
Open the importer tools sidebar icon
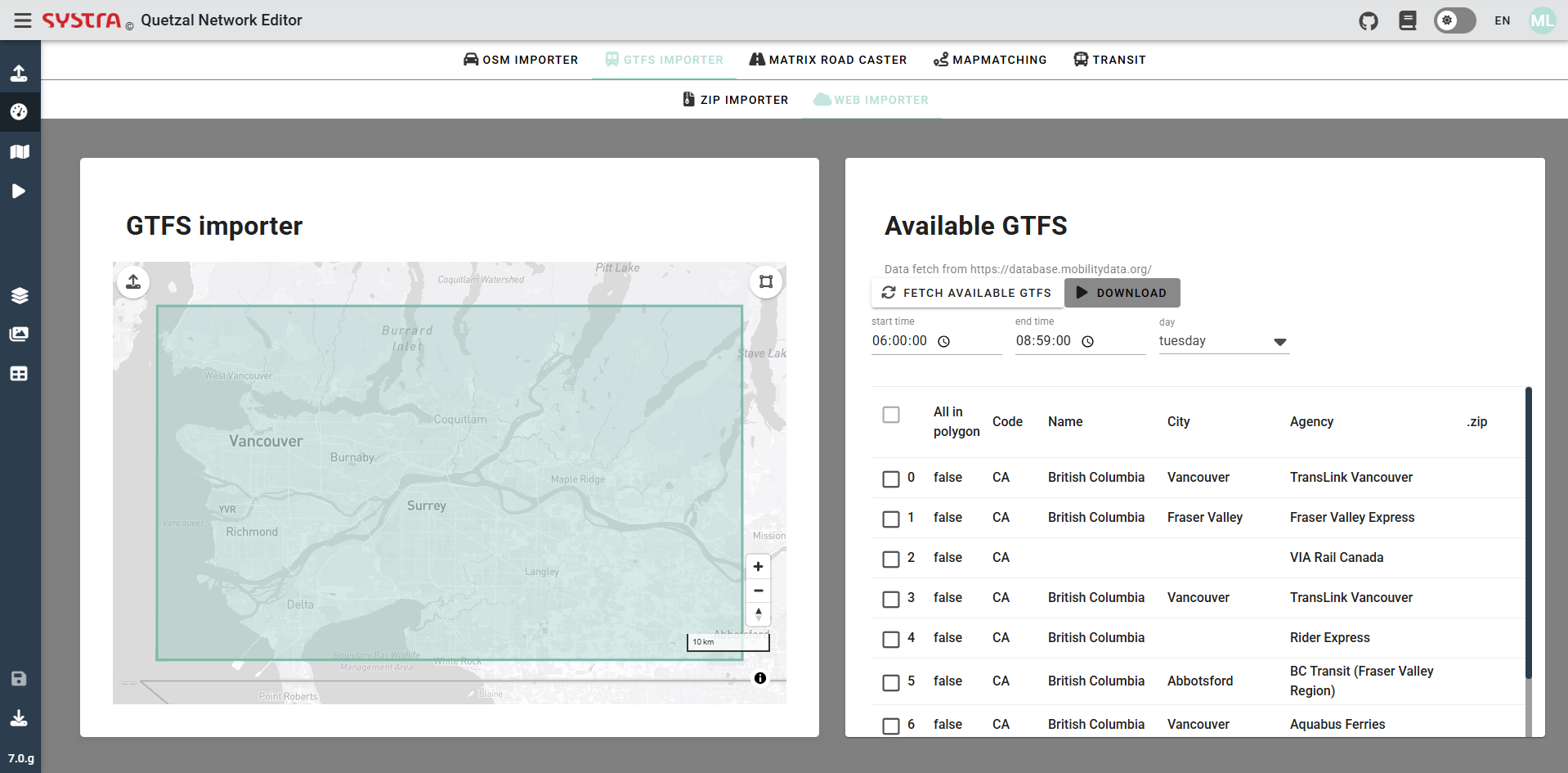click(x=19, y=112)
